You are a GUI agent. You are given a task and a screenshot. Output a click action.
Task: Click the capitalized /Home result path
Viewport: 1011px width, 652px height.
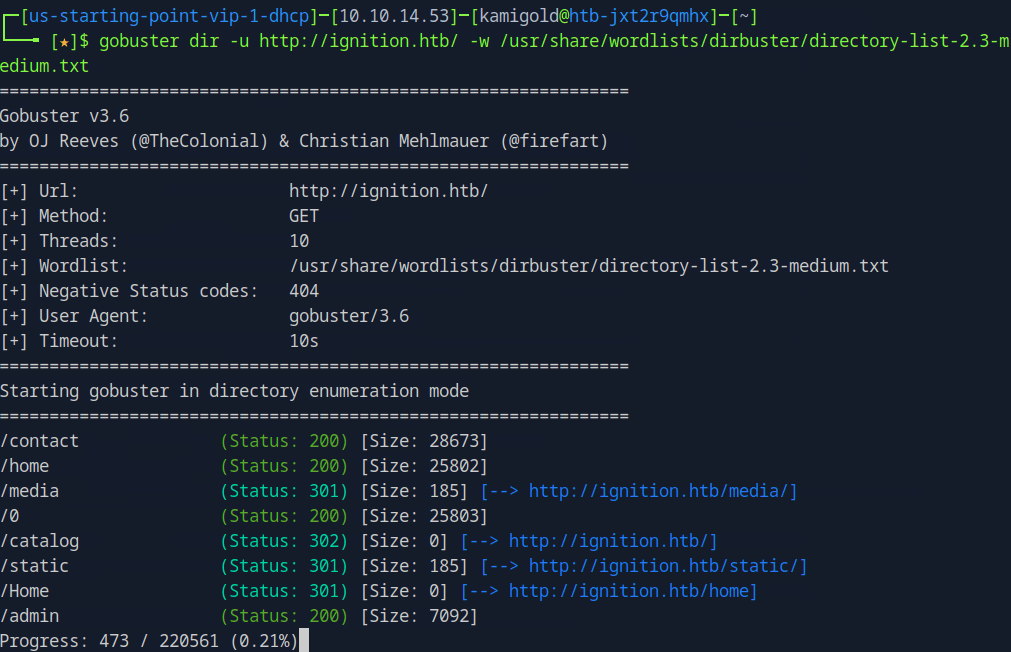click(24, 591)
